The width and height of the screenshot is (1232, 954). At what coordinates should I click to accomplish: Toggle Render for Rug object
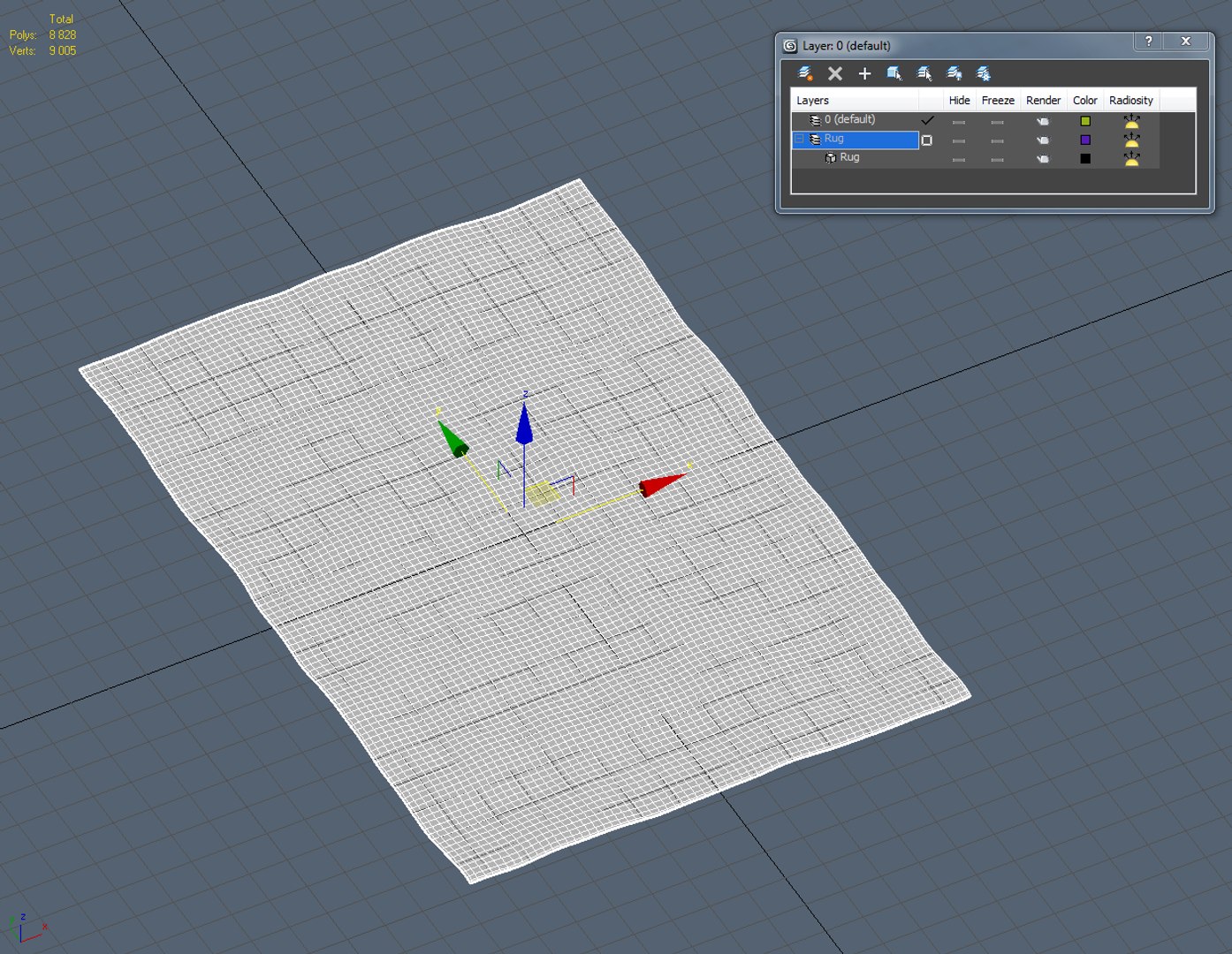(1043, 159)
